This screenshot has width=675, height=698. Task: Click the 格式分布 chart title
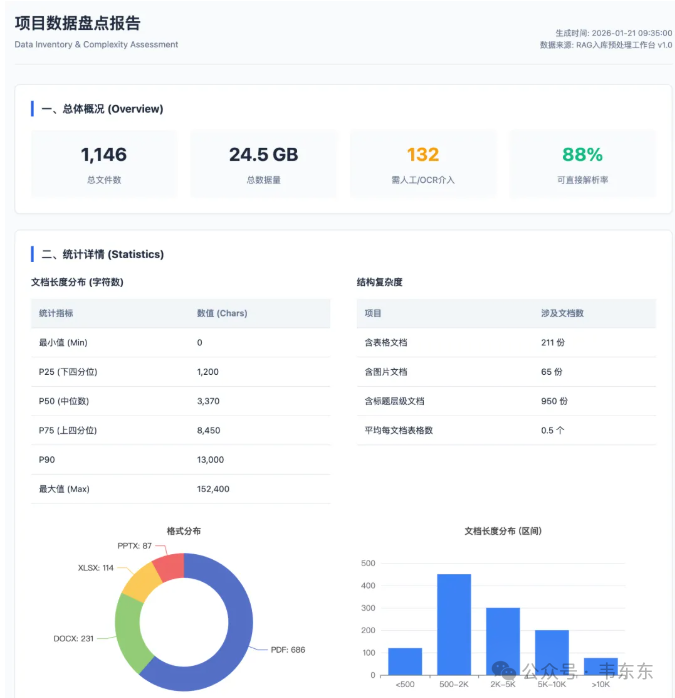[184, 531]
